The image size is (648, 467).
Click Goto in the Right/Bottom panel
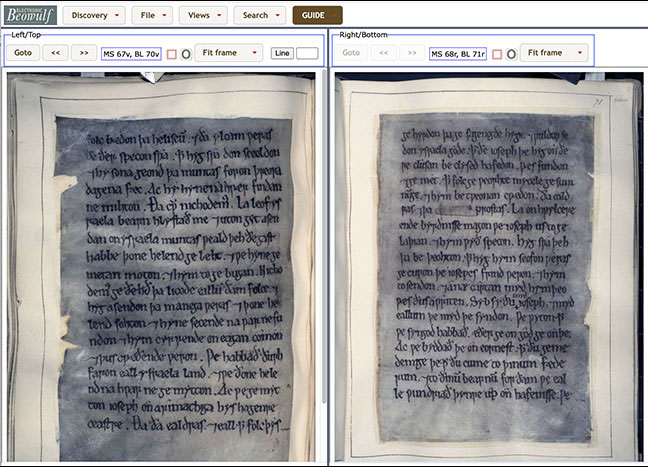tap(351, 53)
